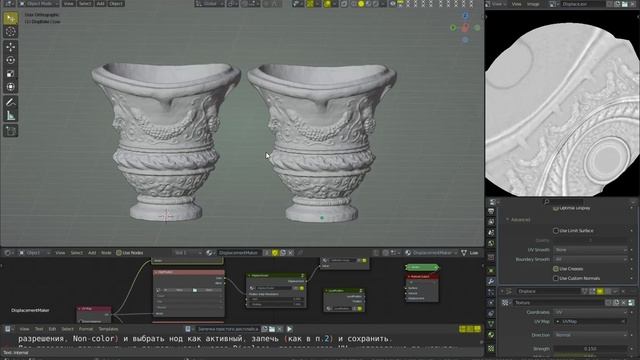This screenshot has height=360, width=640.
Task: Open the Object Mode dropdown
Action: click(38, 4)
